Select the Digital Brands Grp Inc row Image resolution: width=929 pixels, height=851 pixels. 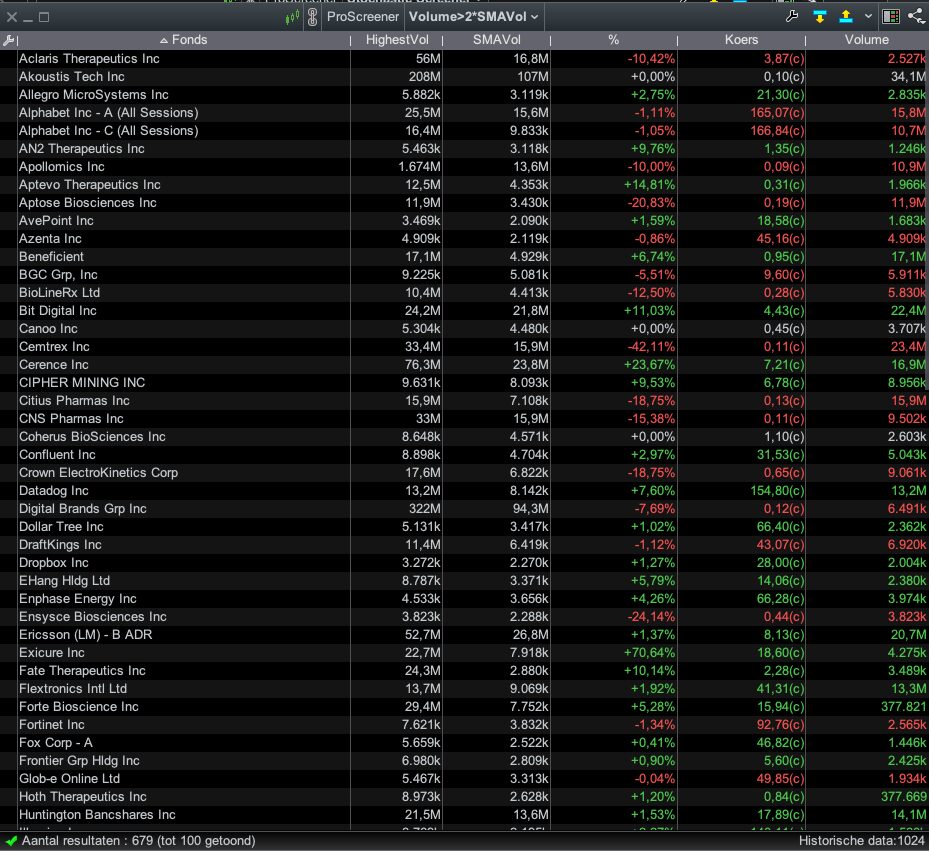click(464, 508)
